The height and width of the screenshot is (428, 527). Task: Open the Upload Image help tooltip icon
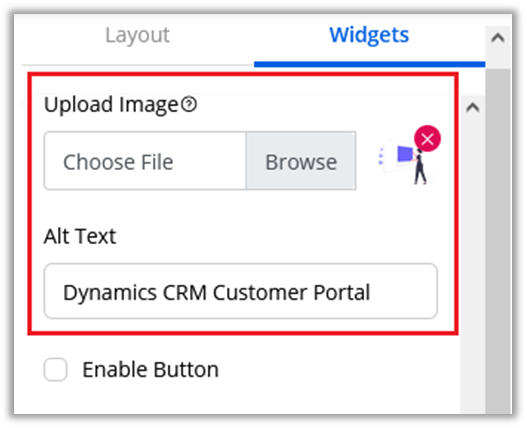(189, 104)
